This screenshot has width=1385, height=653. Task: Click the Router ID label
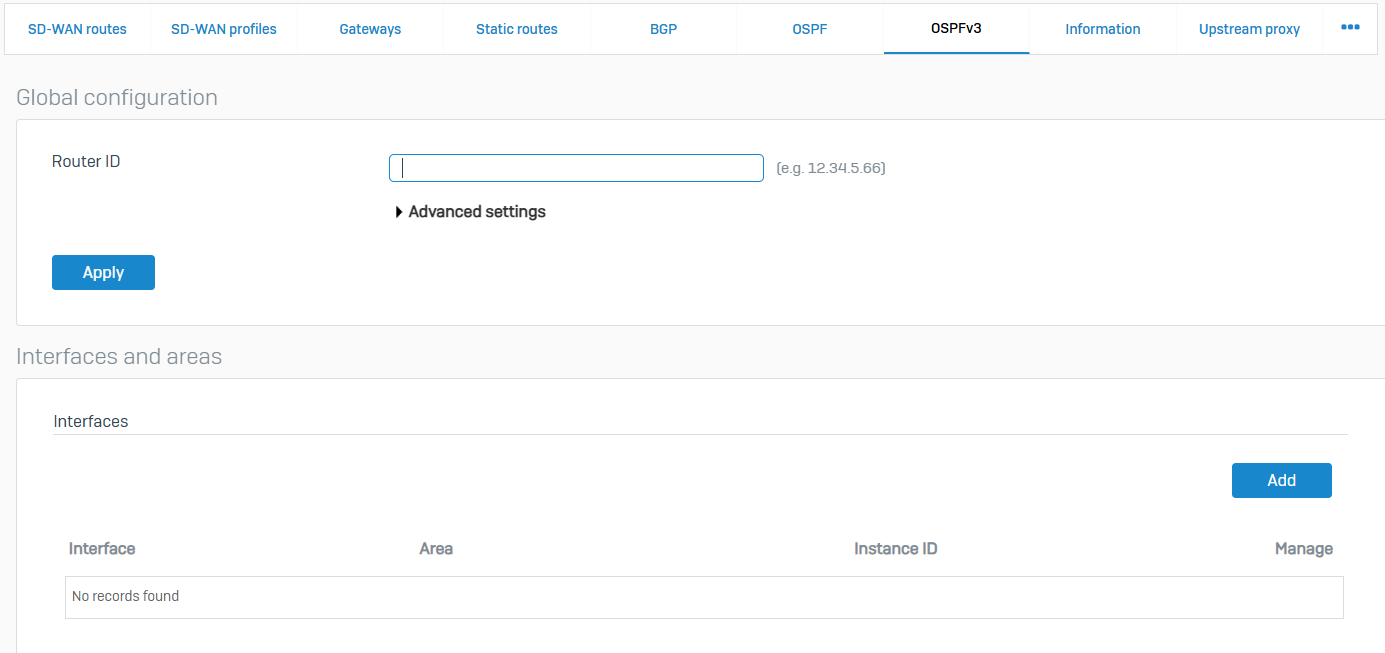86,161
